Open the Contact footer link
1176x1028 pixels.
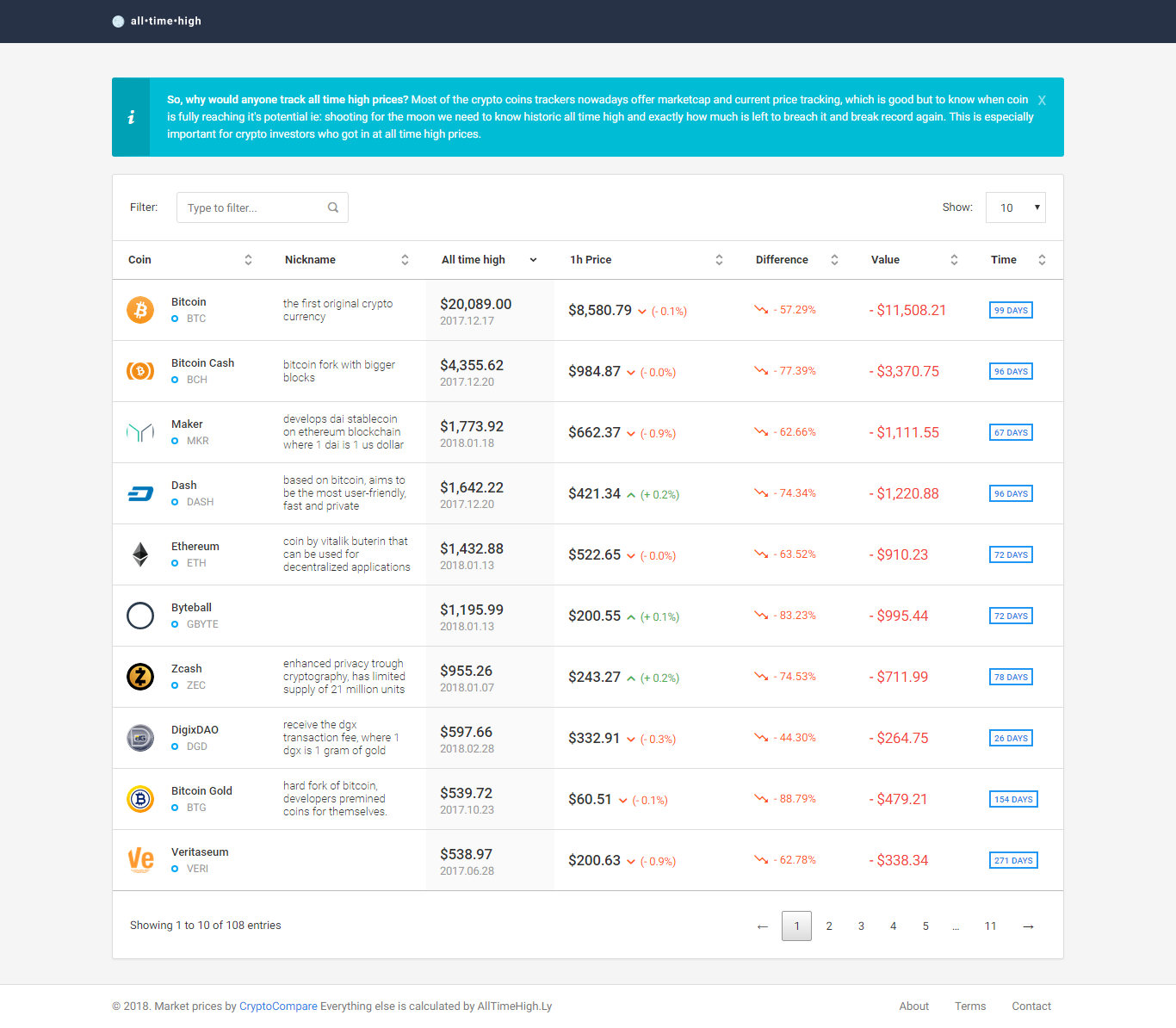[x=1031, y=1006]
